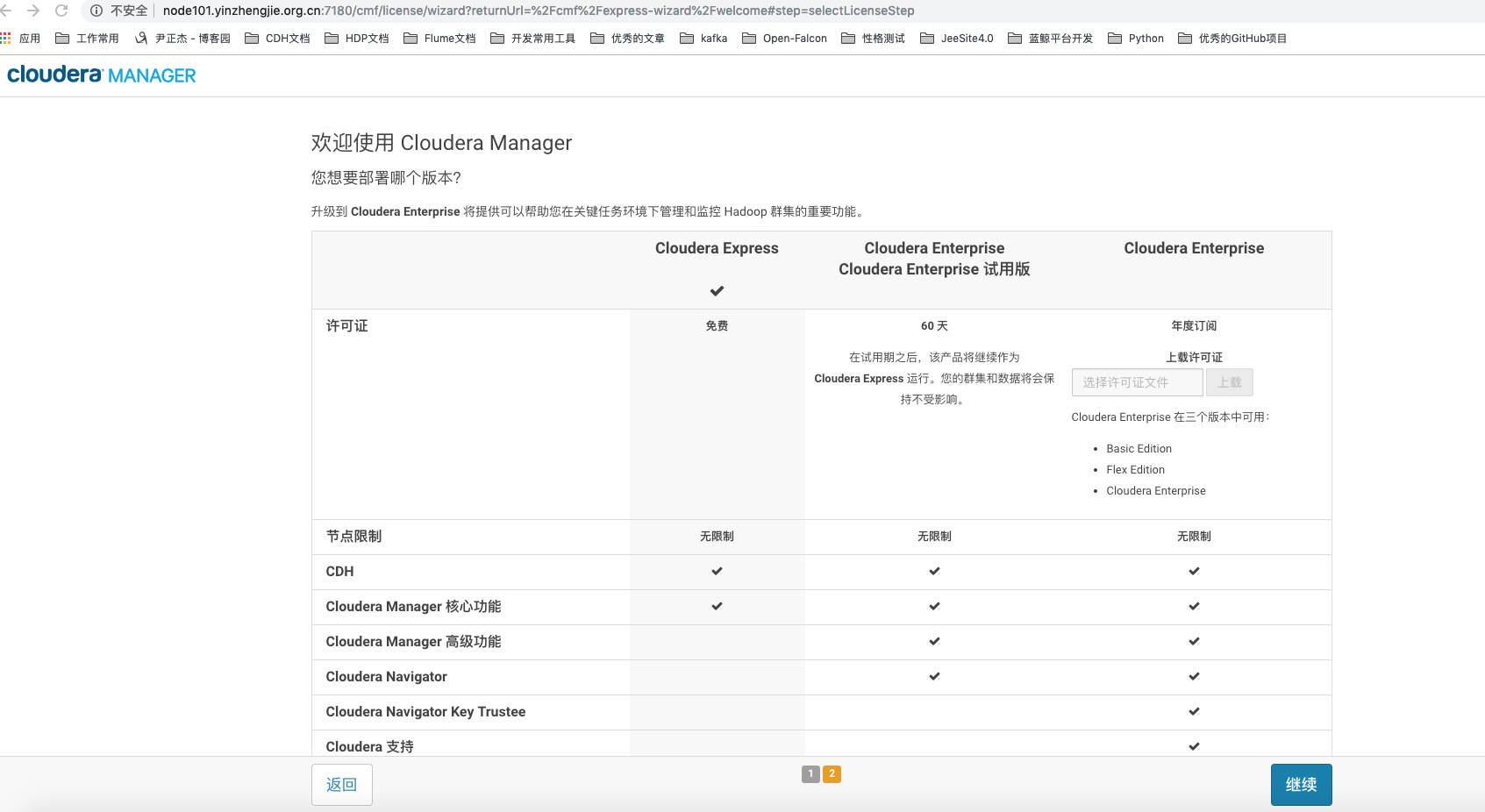Click the CDH row label

click(339, 572)
